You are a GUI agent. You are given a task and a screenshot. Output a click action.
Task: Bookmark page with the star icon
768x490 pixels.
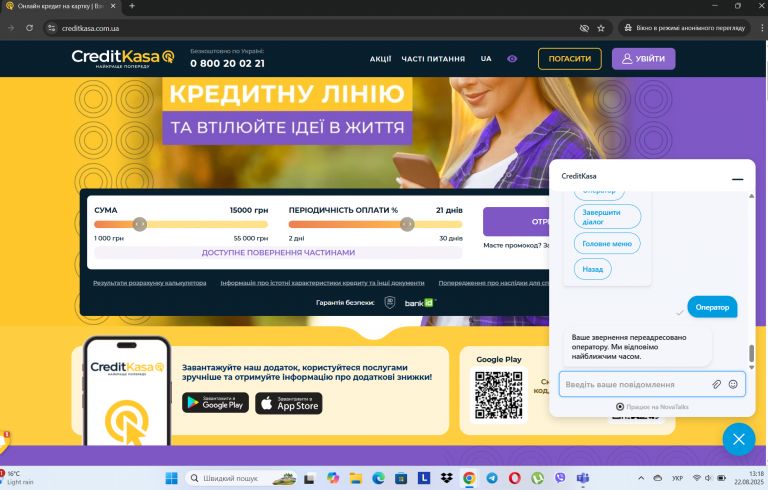pos(601,28)
